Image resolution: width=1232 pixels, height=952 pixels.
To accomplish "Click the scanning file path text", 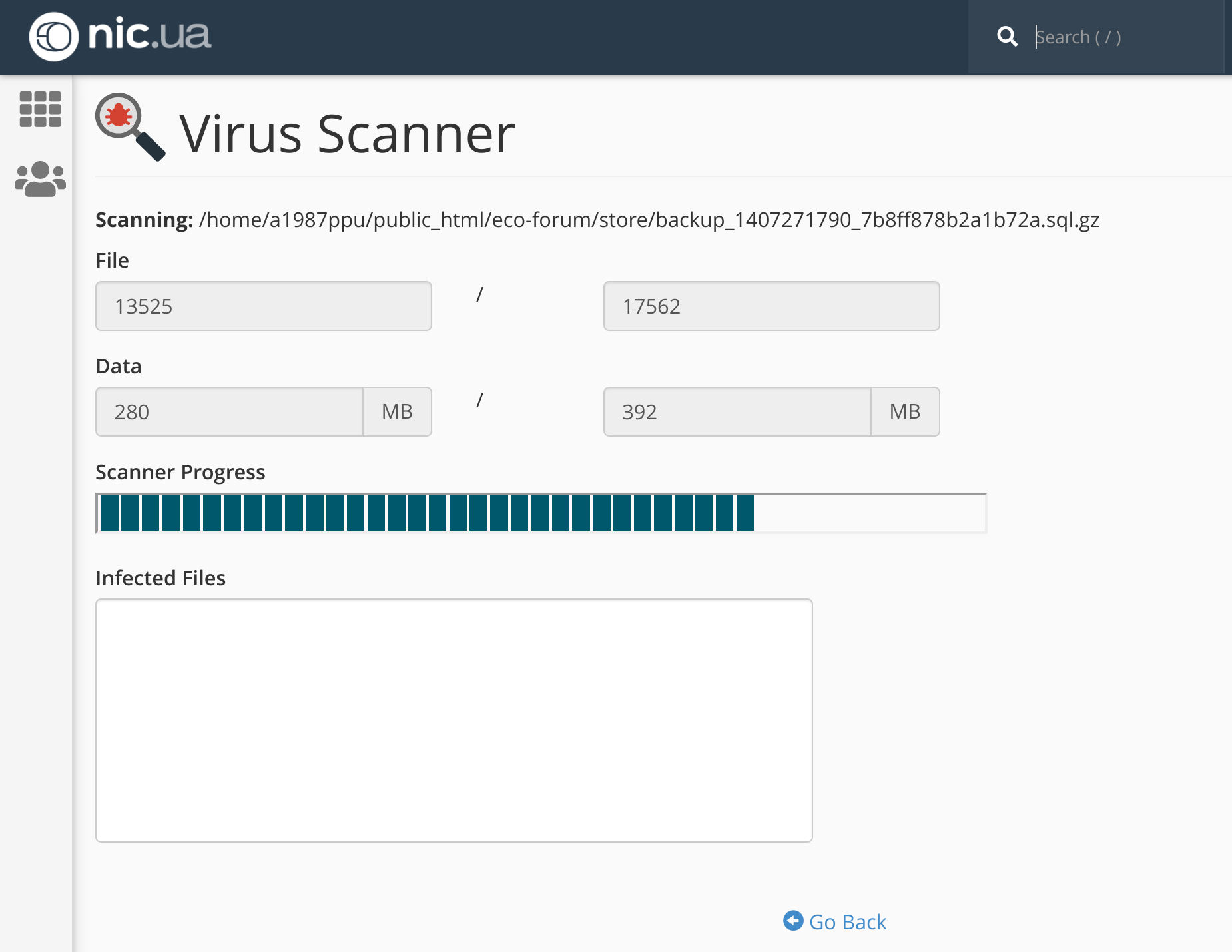I will tap(649, 220).
